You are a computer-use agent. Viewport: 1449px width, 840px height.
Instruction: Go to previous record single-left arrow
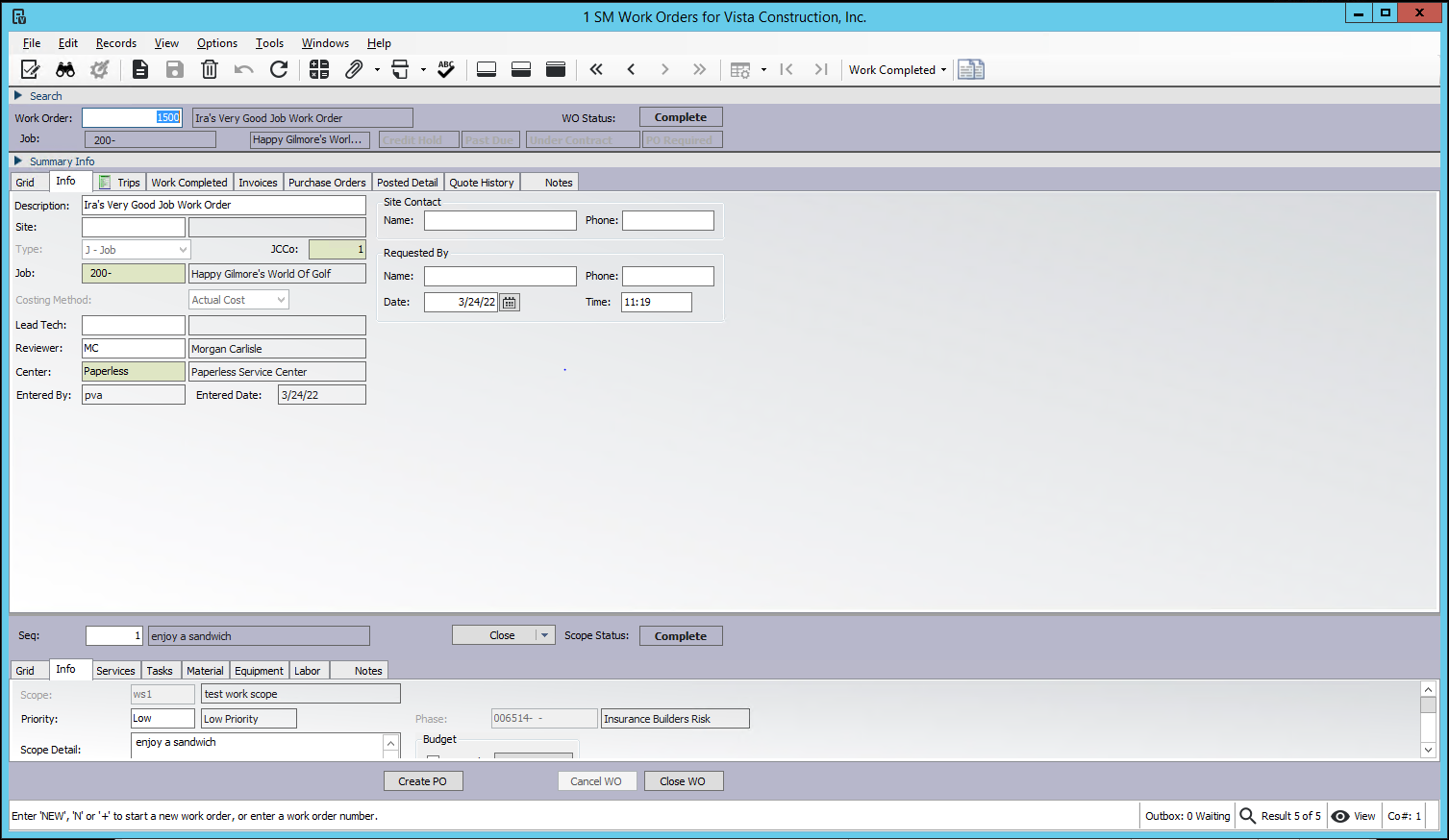click(x=631, y=69)
